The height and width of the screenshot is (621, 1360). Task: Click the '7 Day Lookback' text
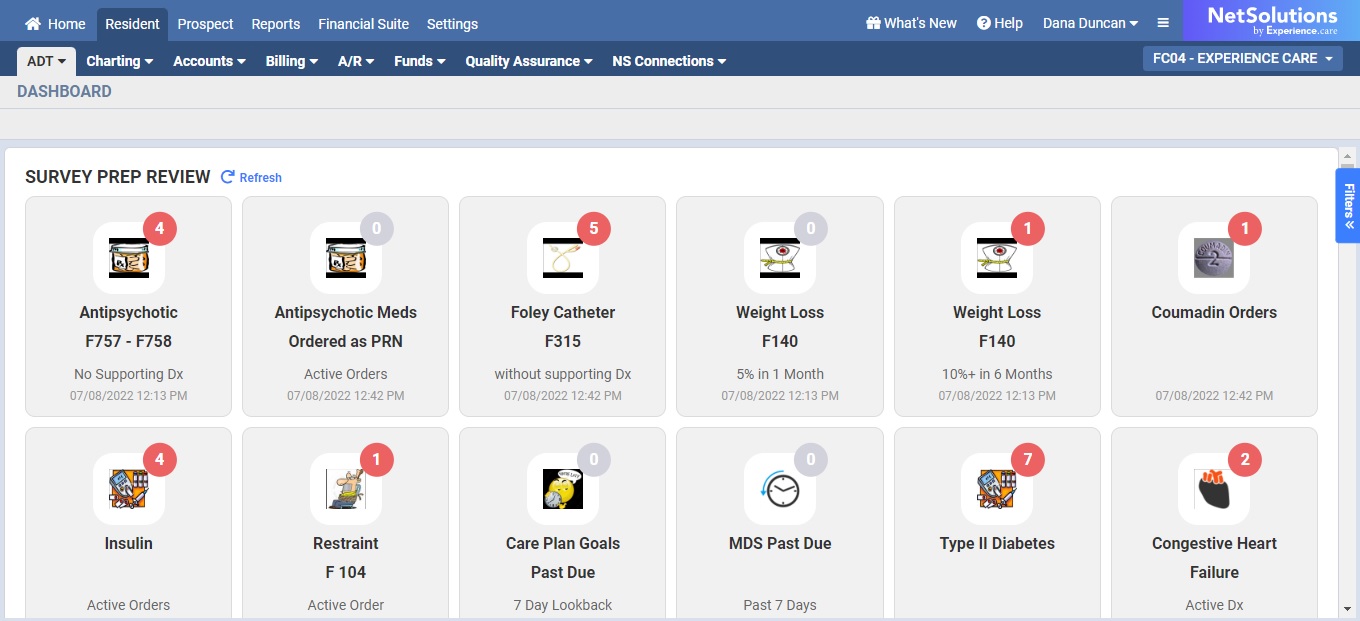pos(563,605)
